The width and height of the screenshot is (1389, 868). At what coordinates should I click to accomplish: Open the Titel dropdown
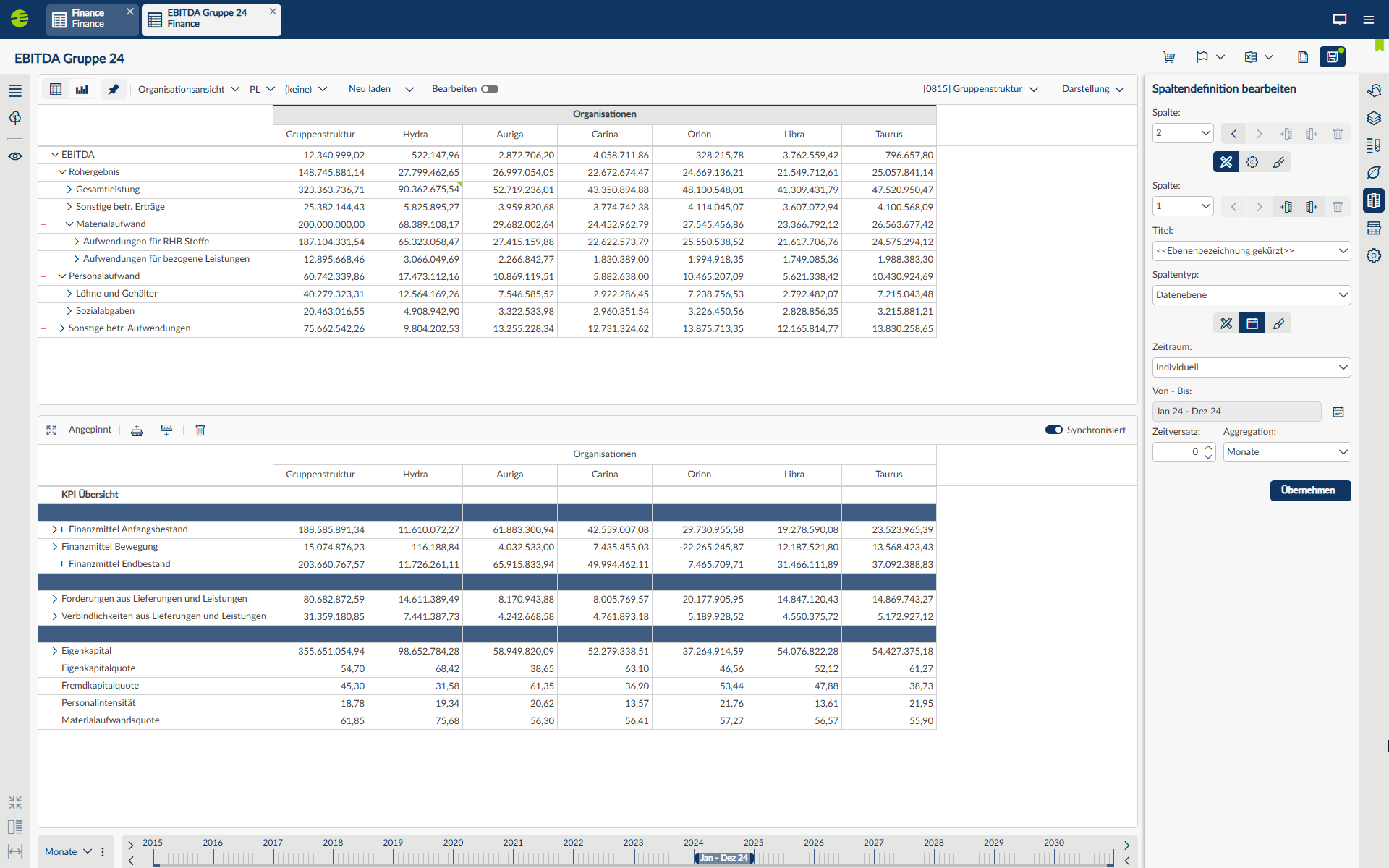point(1252,251)
